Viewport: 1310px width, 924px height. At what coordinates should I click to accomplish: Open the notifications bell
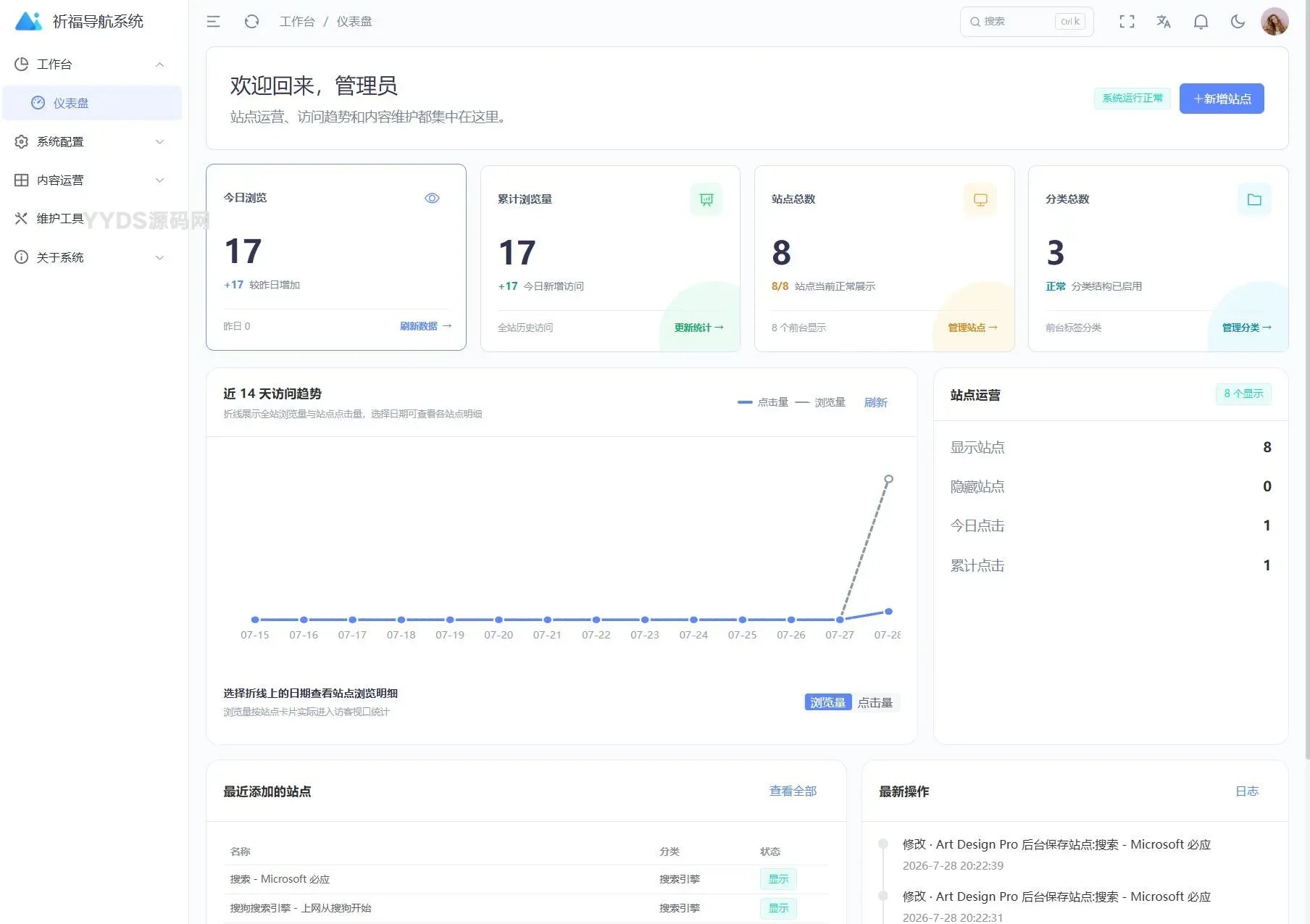(1201, 22)
